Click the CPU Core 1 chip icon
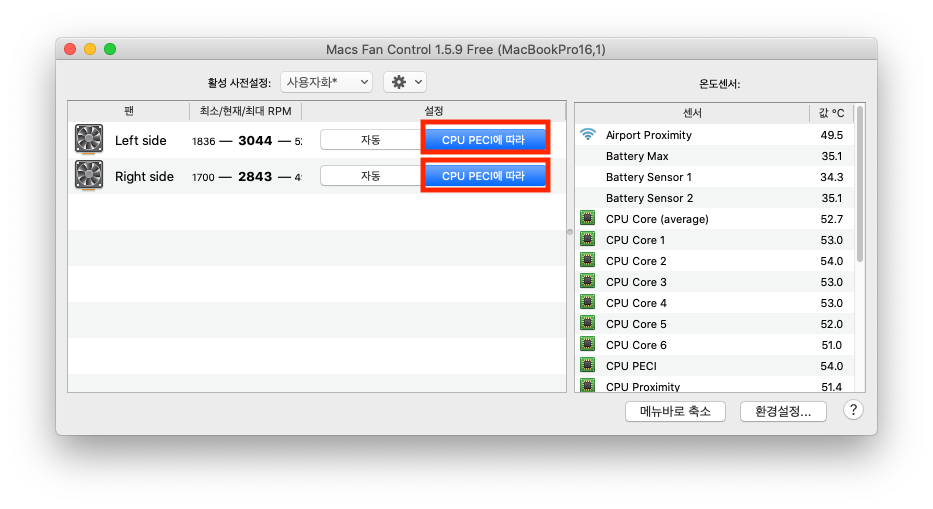Screen dimensions: 933x509 (x=588, y=239)
